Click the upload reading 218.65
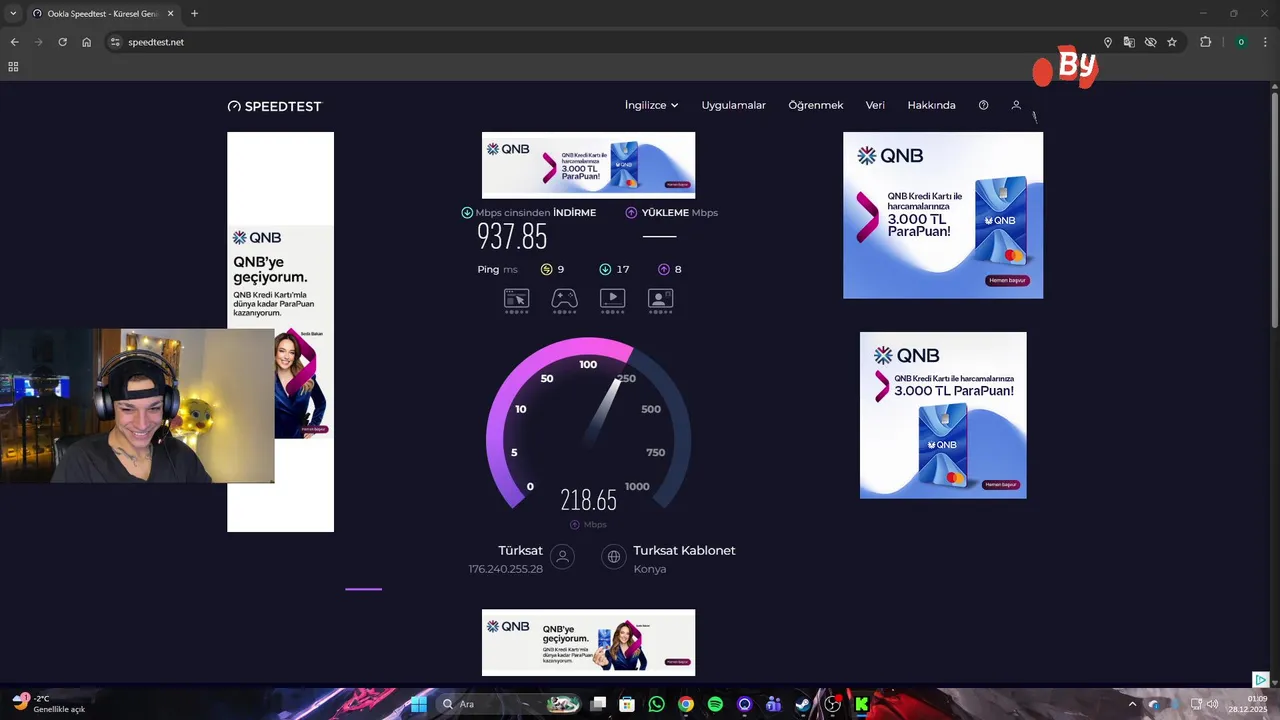Screen dimensions: 1280x720 pyautogui.click(x=588, y=500)
